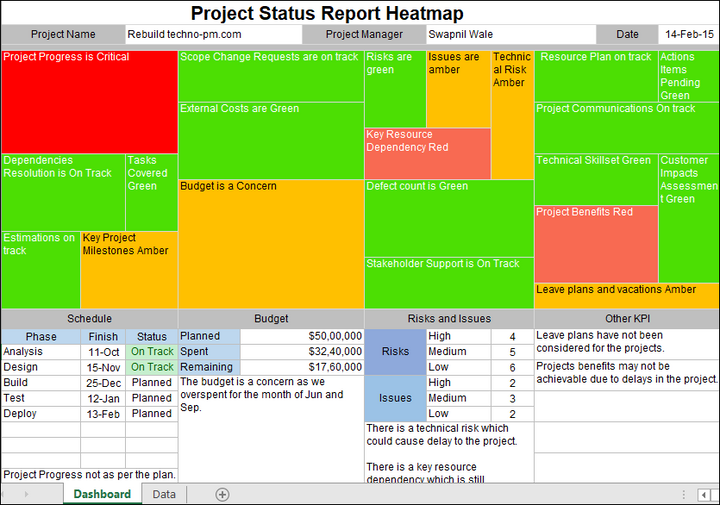Click the remaining amount $17,60,000
The image size is (720, 505).
(x=302, y=367)
